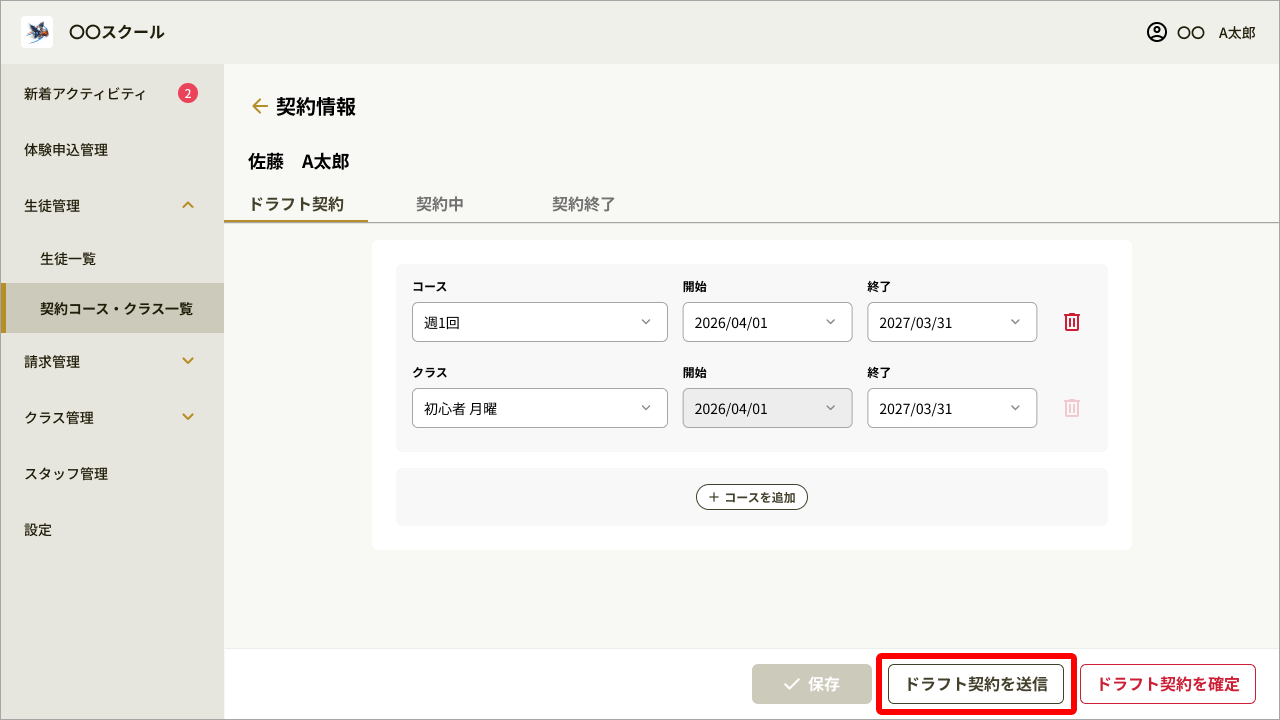Click the checkmark icon on 保存 button
The width and height of the screenshot is (1280, 720).
tap(789, 684)
